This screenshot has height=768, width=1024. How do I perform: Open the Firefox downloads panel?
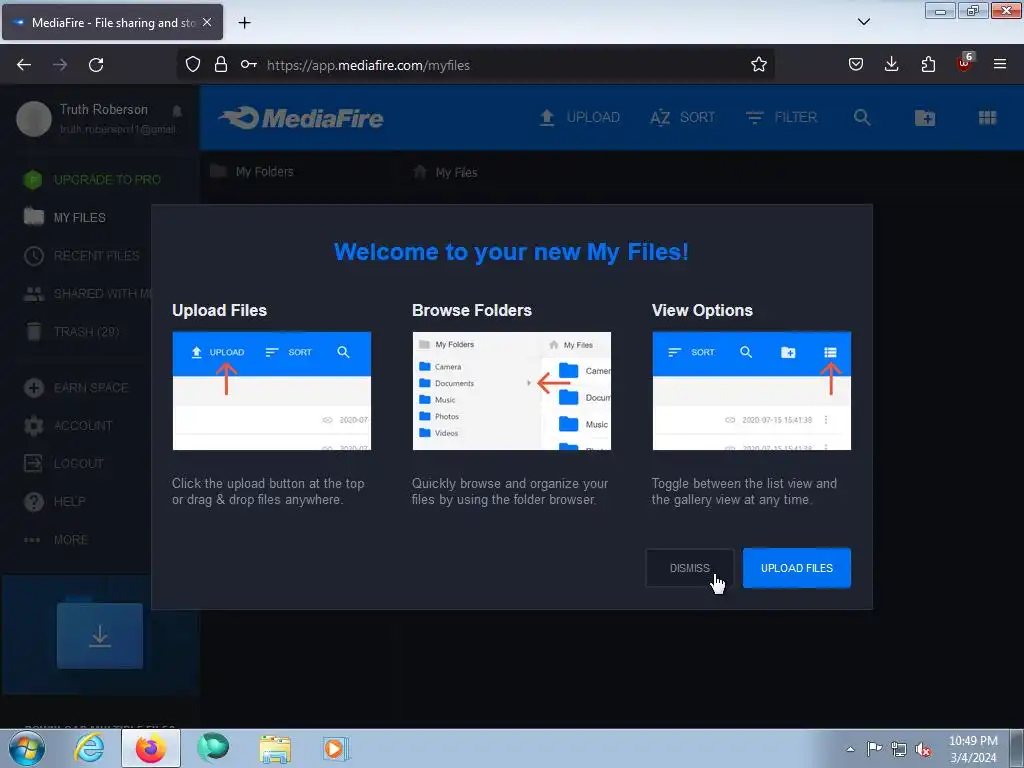(891, 64)
